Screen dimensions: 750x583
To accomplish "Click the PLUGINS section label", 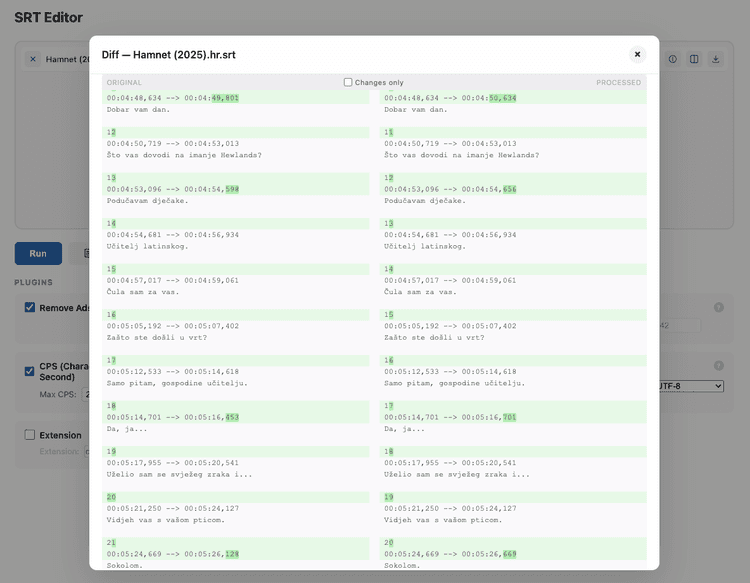I will [33, 282].
